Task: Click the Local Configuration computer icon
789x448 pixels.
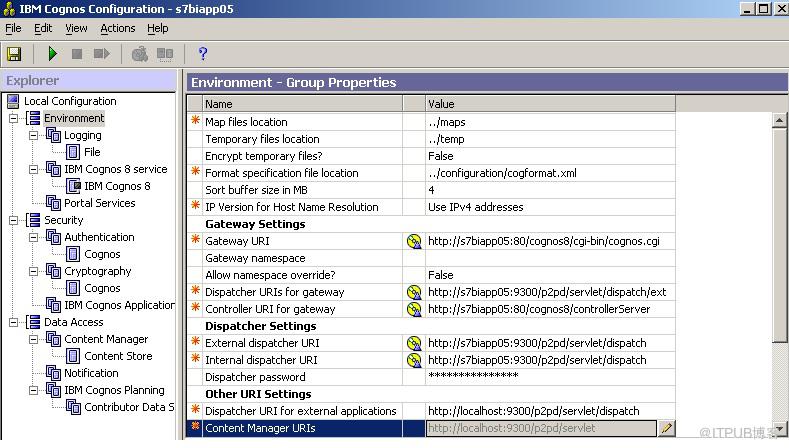Action: (x=14, y=101)
